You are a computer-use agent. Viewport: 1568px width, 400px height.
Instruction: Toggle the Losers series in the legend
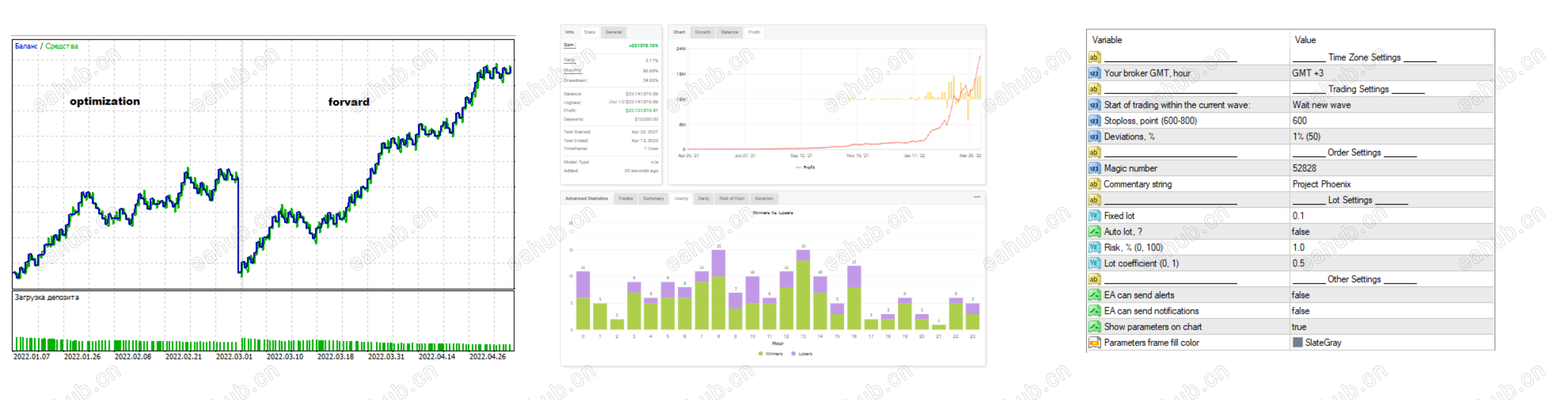(x=802, y=354)
